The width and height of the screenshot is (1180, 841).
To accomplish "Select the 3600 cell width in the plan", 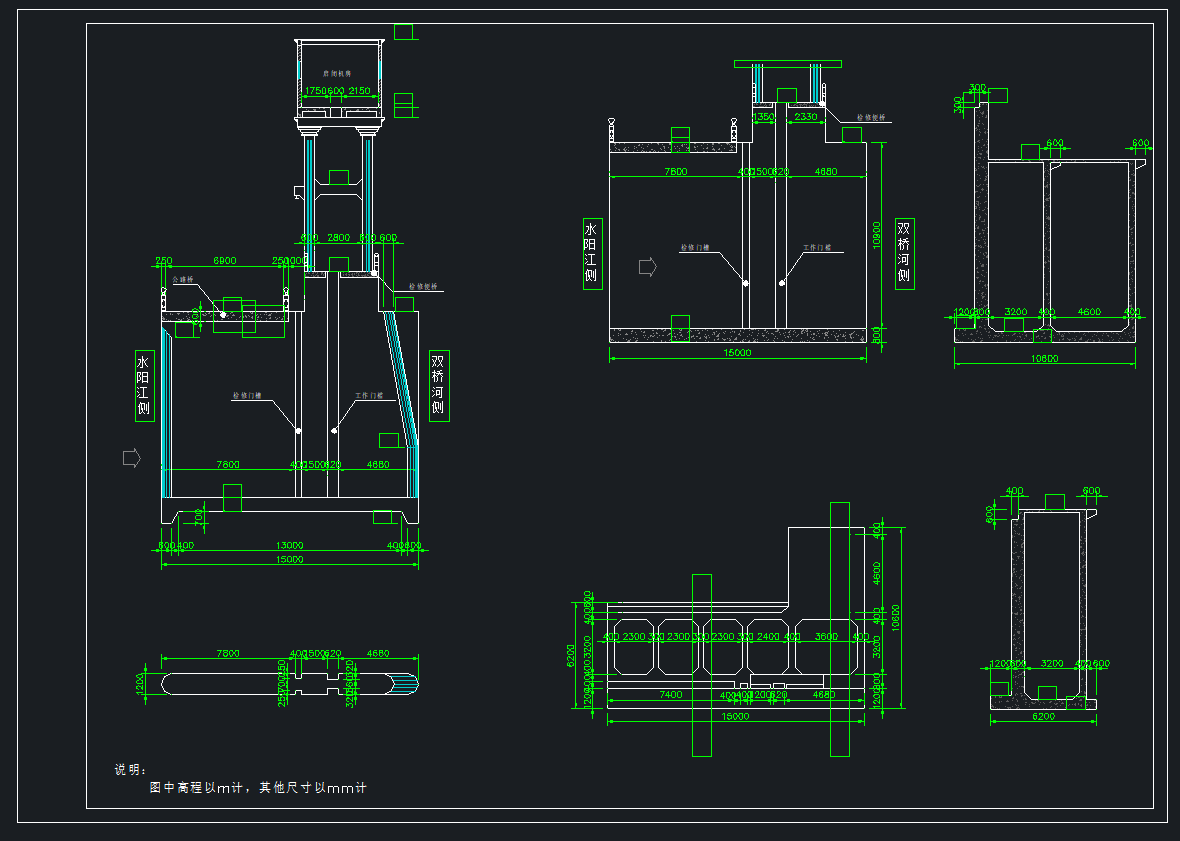I will [x=826, y=636].
